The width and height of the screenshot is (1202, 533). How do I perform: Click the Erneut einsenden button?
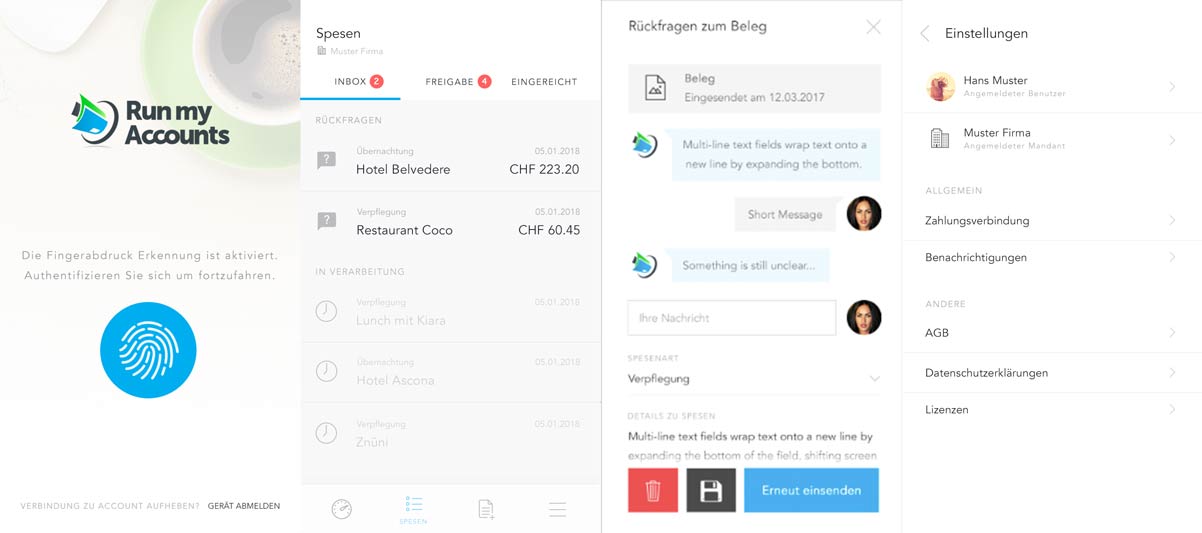pos(811,491)
